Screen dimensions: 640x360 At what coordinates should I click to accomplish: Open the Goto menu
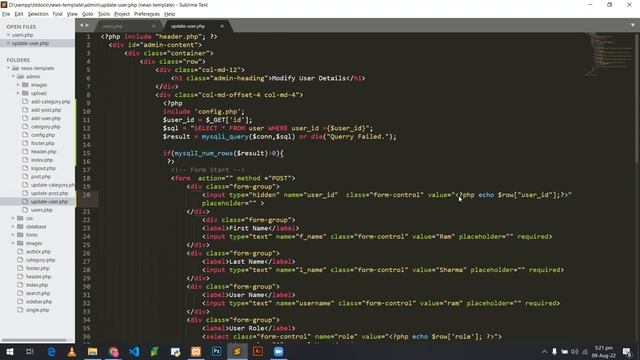(88, 14)
